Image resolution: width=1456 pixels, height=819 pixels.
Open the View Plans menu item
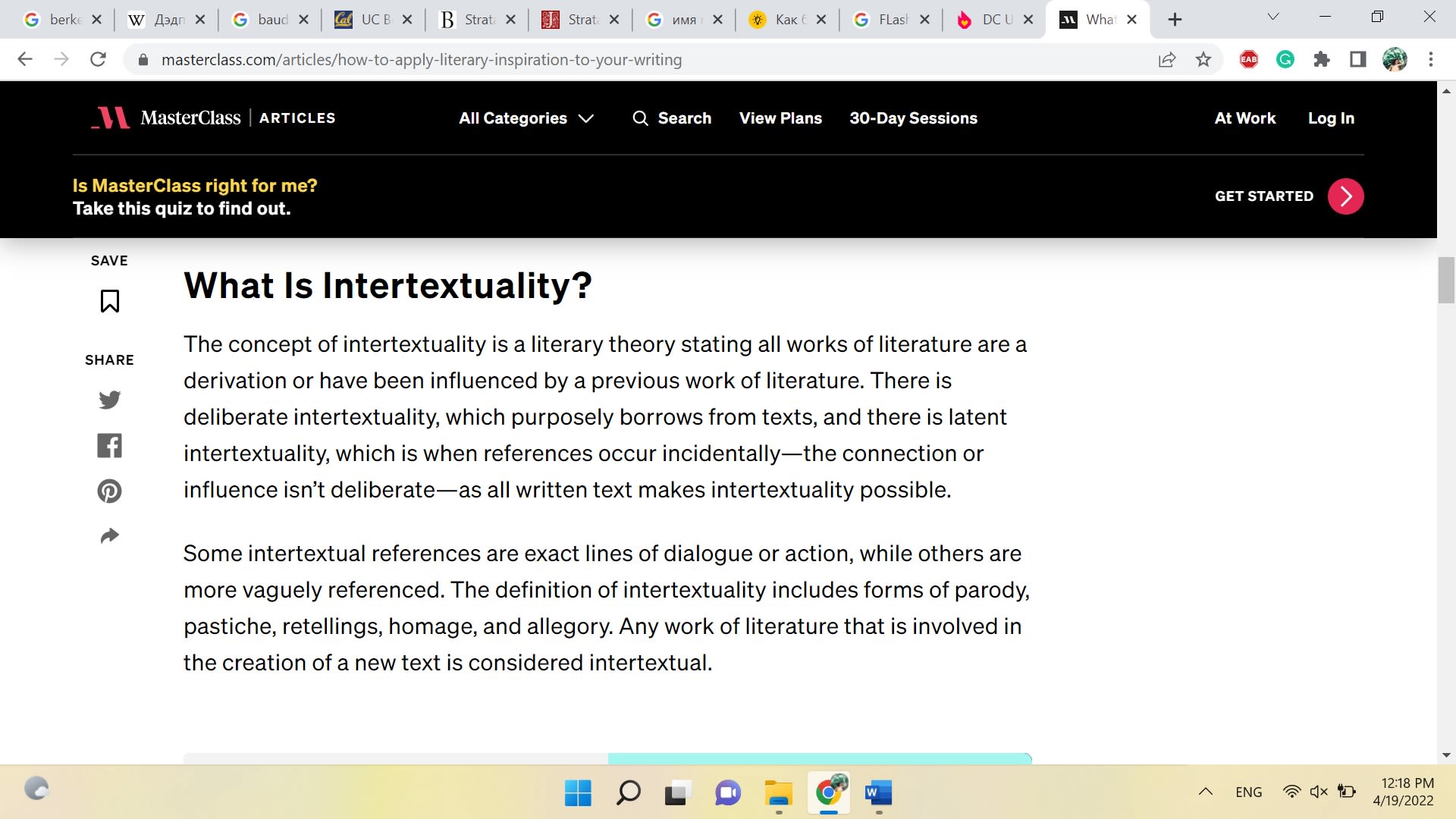pyautogui.click(x=780, y=118)
